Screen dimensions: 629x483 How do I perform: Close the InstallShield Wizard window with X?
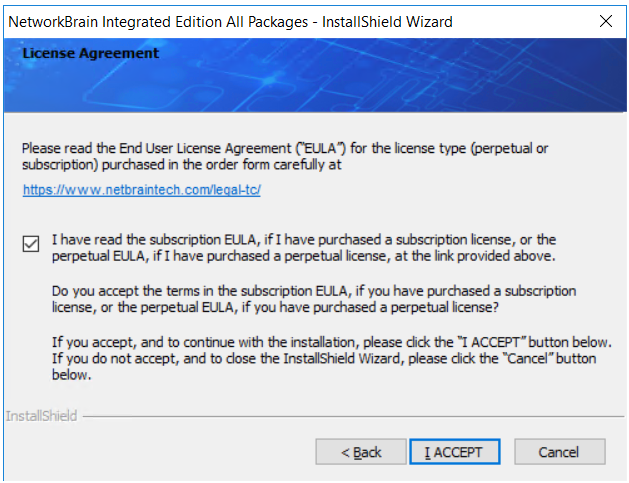pos(606,21)
